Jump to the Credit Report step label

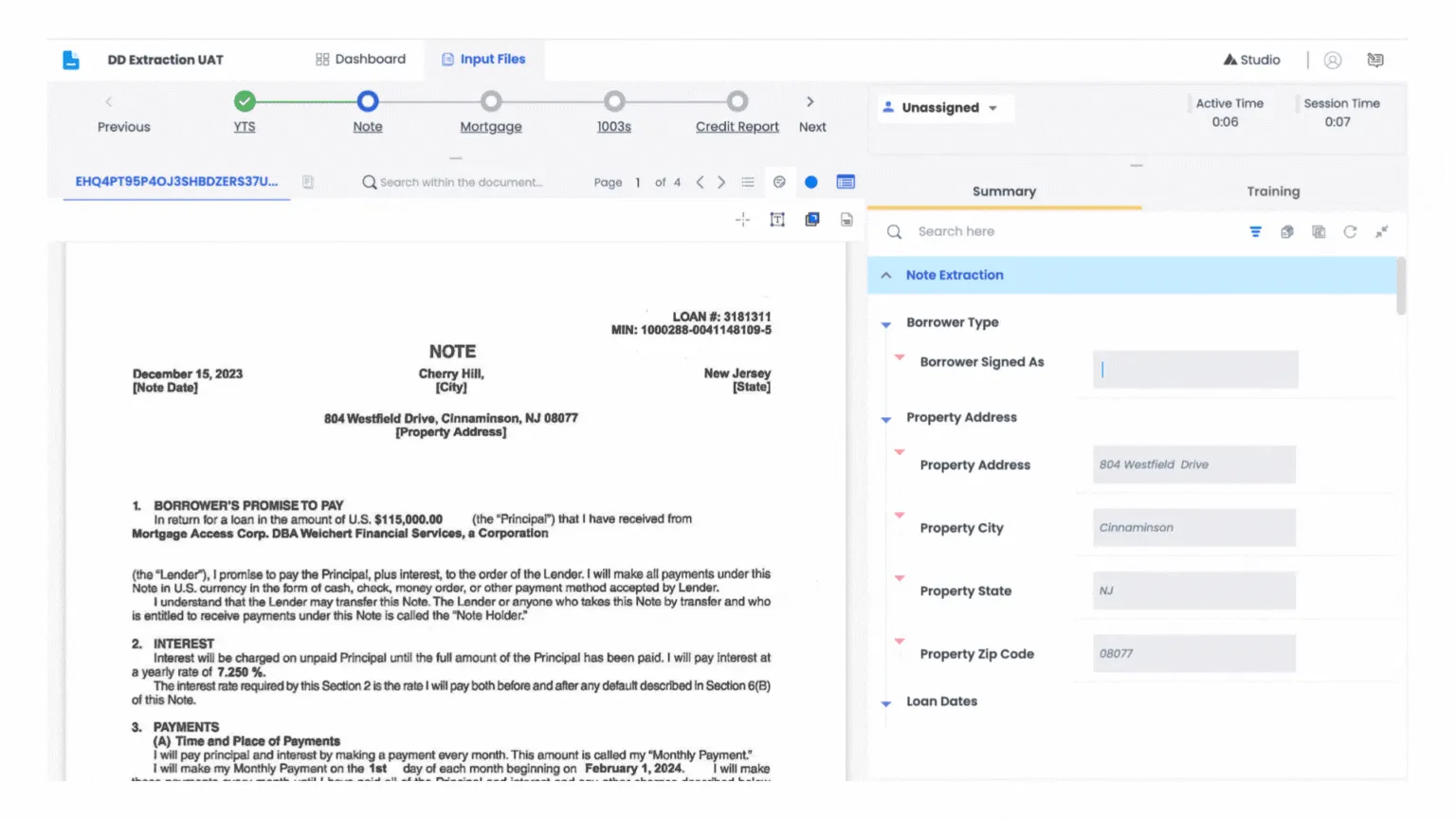coord(737,126)
